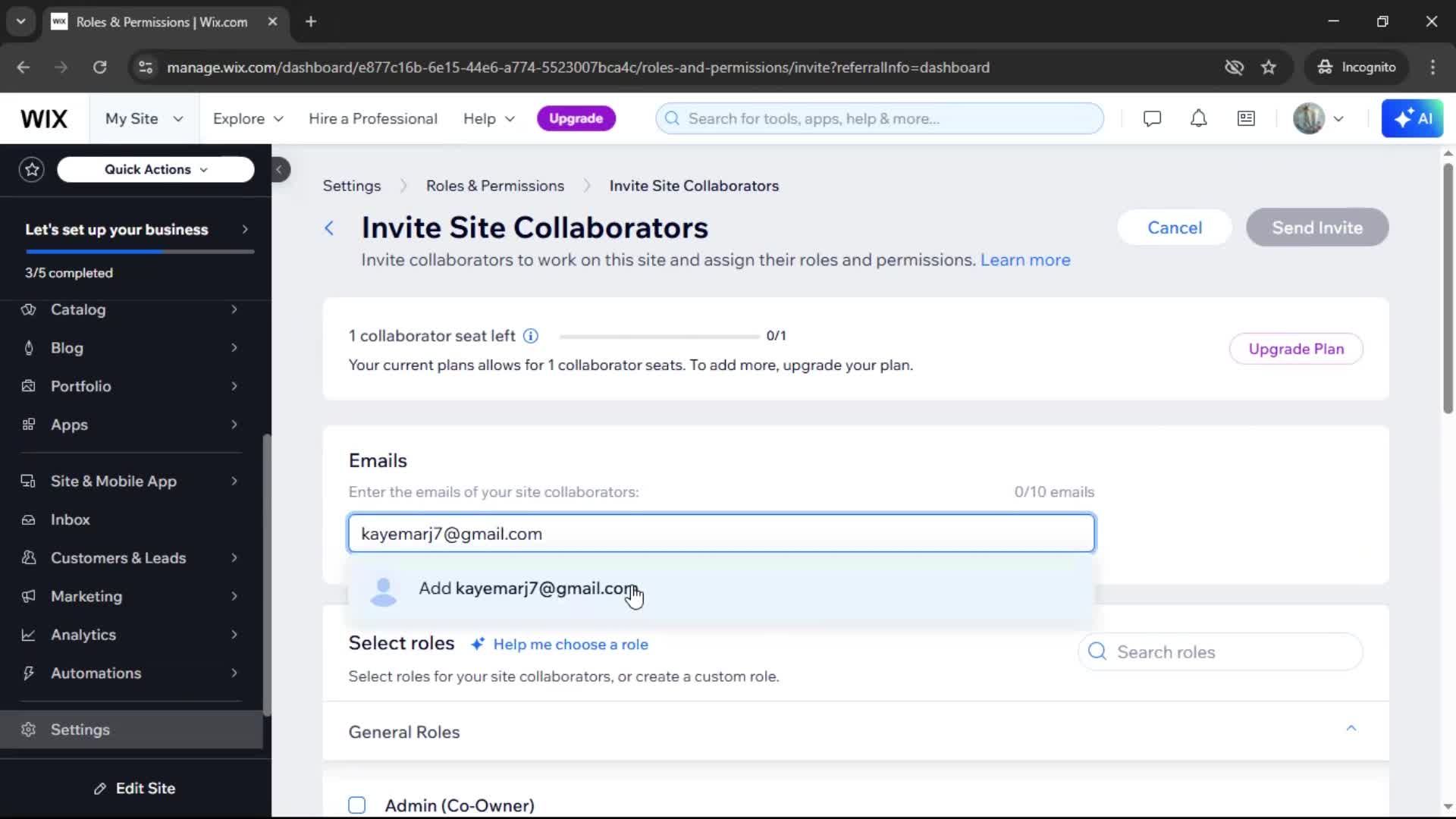1456x819 pixels.
Task: Collapse the General Roles section
Action: tap(1351, 728)
